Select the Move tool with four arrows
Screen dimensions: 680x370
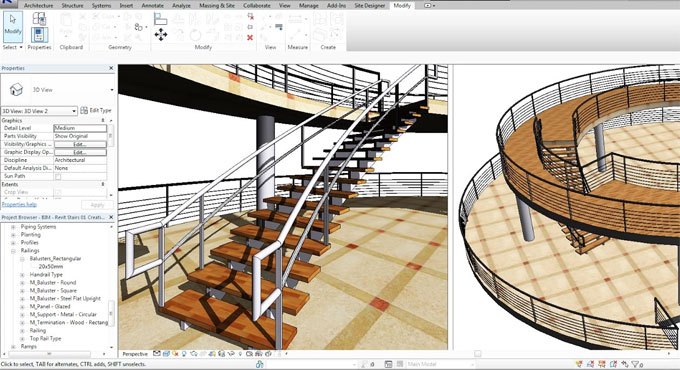(x=160, y=35)
